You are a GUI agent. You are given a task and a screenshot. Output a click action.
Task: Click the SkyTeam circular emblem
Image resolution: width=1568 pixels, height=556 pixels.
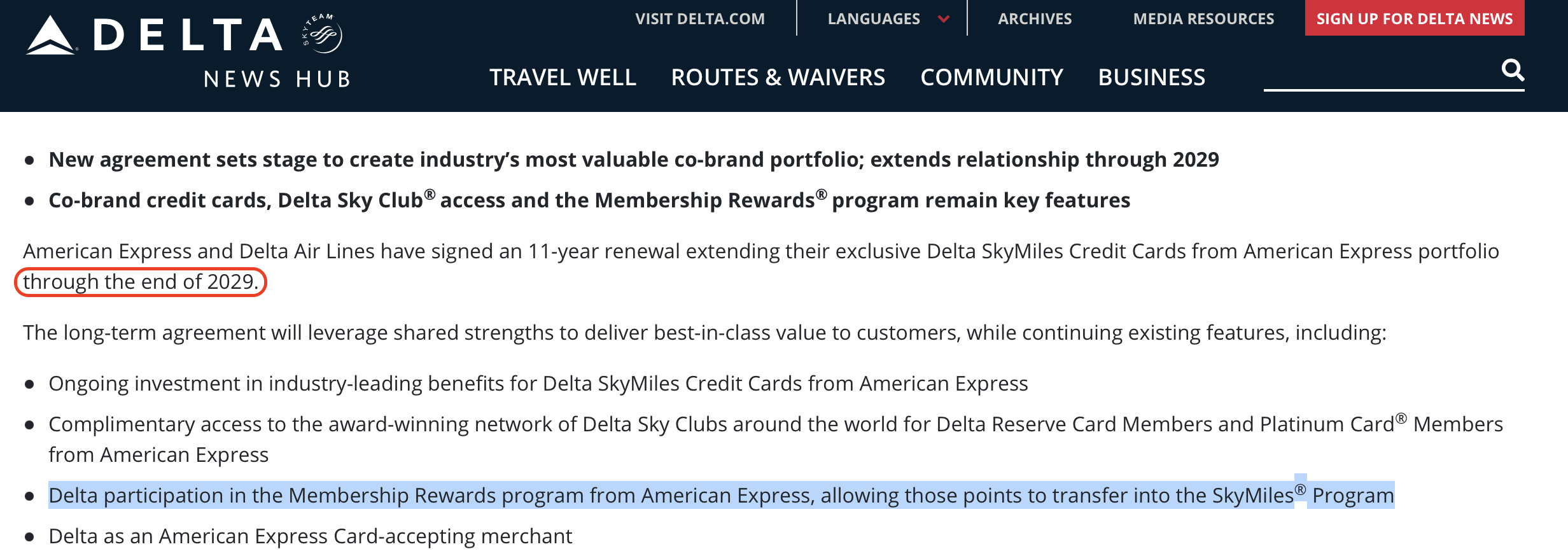323,34
